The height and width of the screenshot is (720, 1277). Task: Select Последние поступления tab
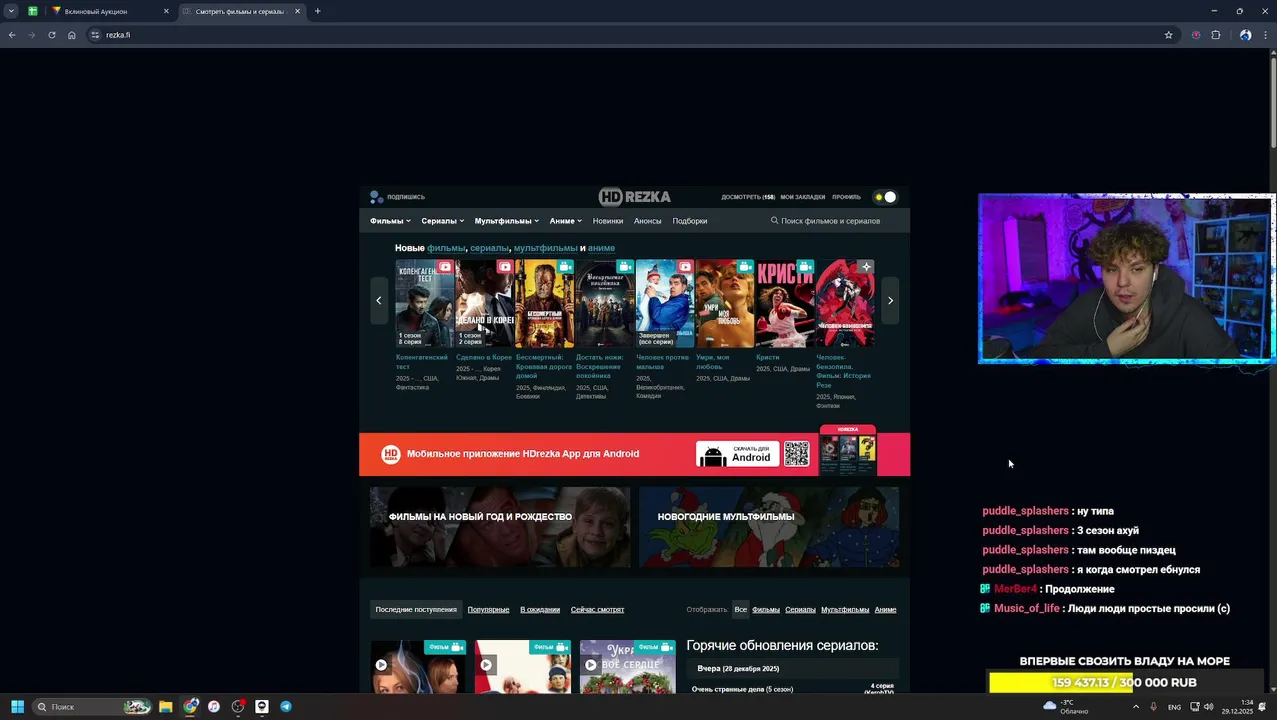416,609
